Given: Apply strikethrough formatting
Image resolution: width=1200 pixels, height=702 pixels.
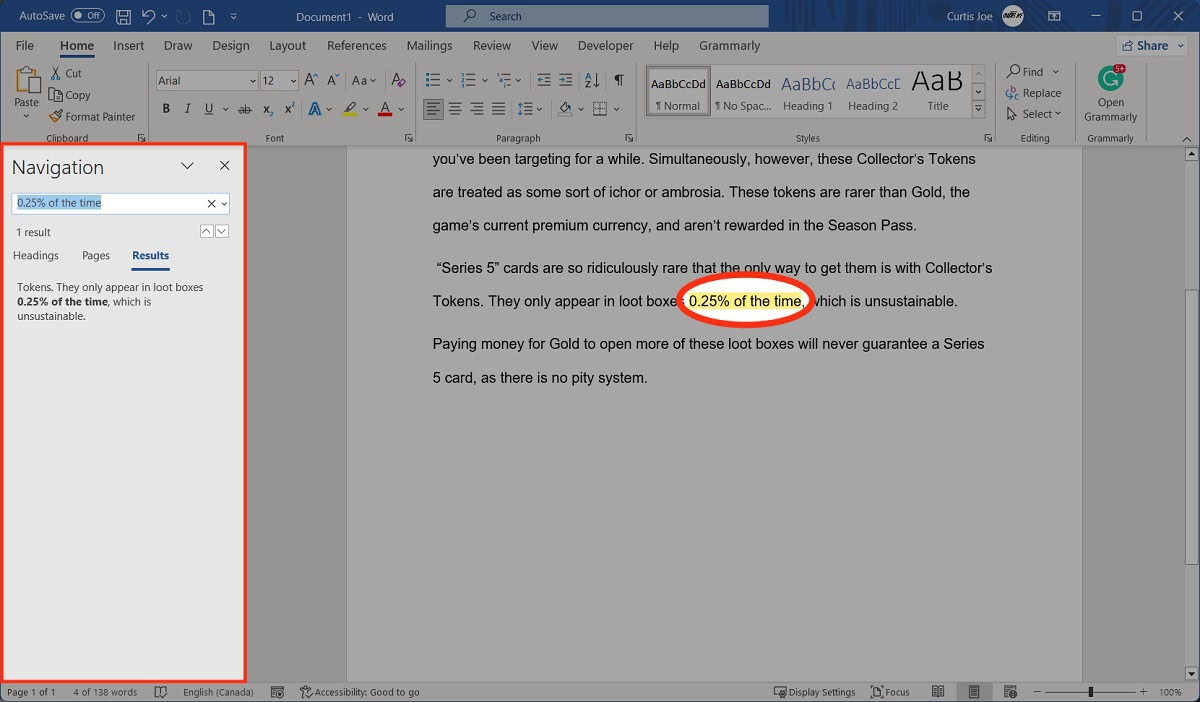Looking at the screenshot, I should [x=244, y=109].
